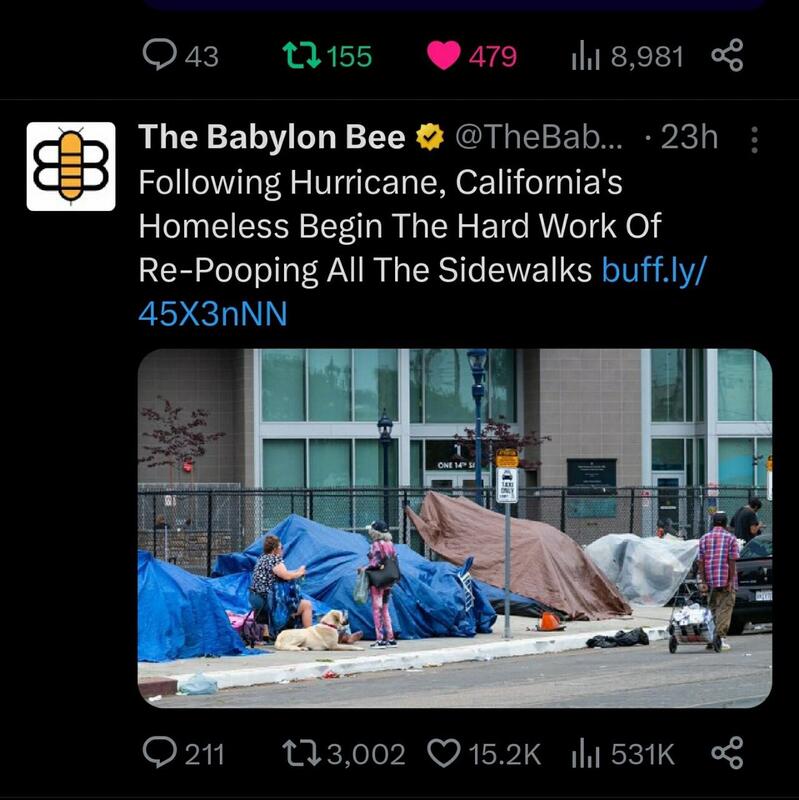Open the three-dot more options menu

click(754, 140)
